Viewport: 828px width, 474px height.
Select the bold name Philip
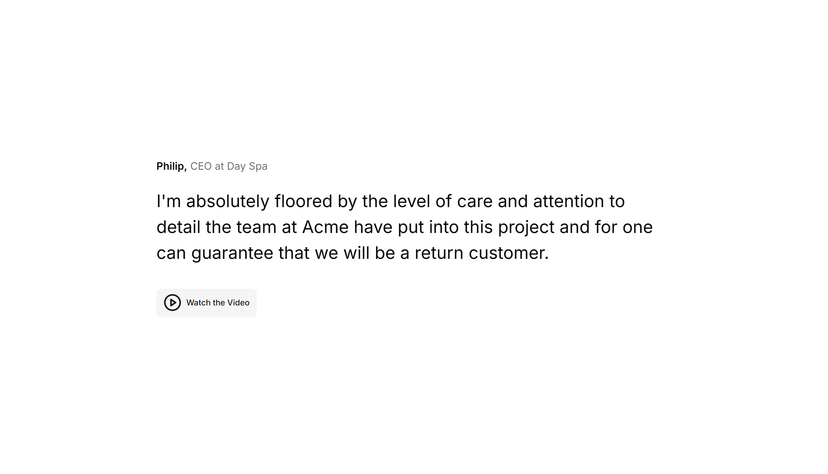point(172,166)
